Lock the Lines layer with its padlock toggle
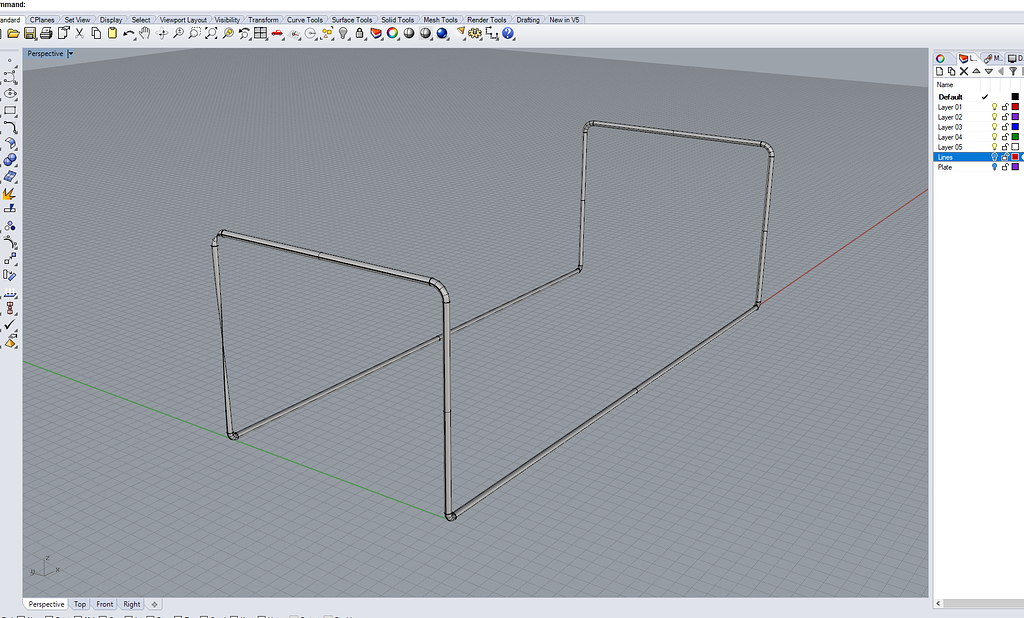Viewport: 1024px width, 618px height. click(x=1004, y=157)
